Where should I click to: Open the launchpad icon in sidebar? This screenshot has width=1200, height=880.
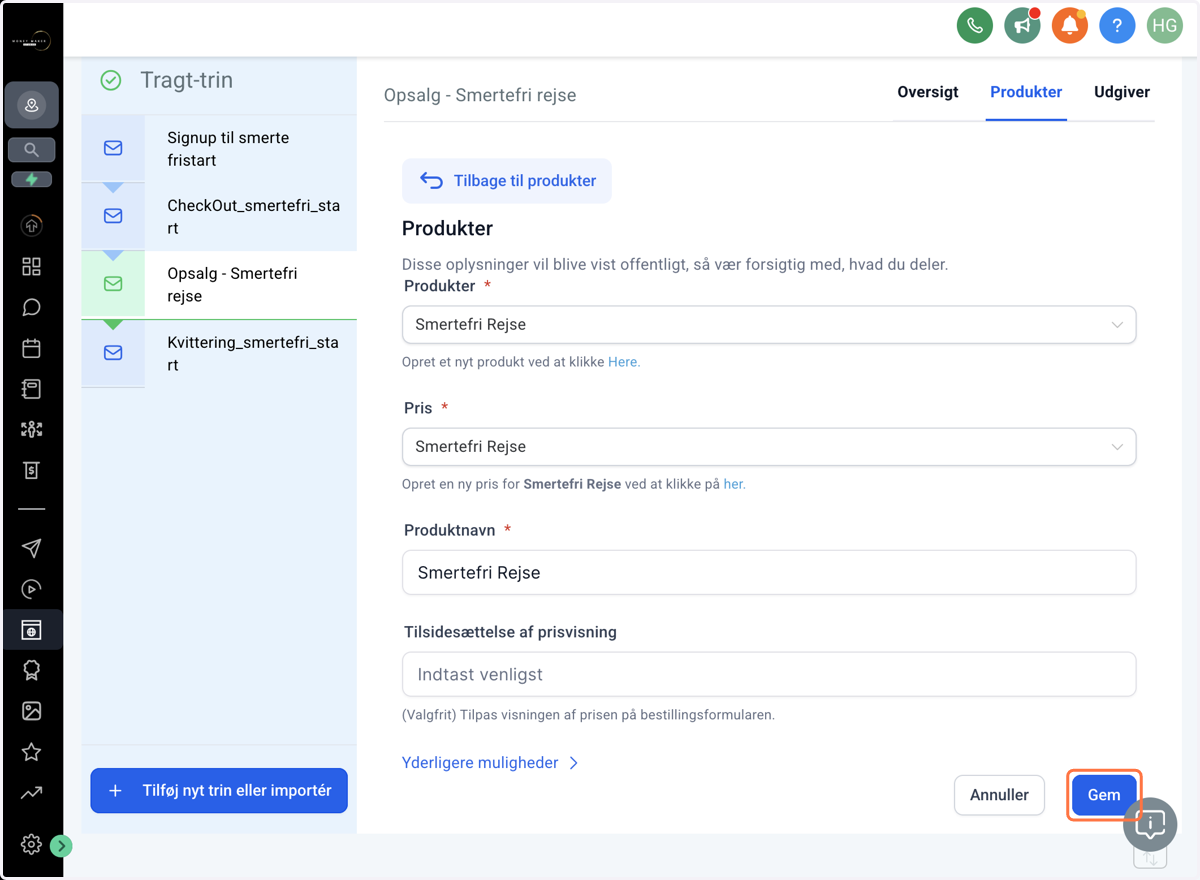pos(31,226)
